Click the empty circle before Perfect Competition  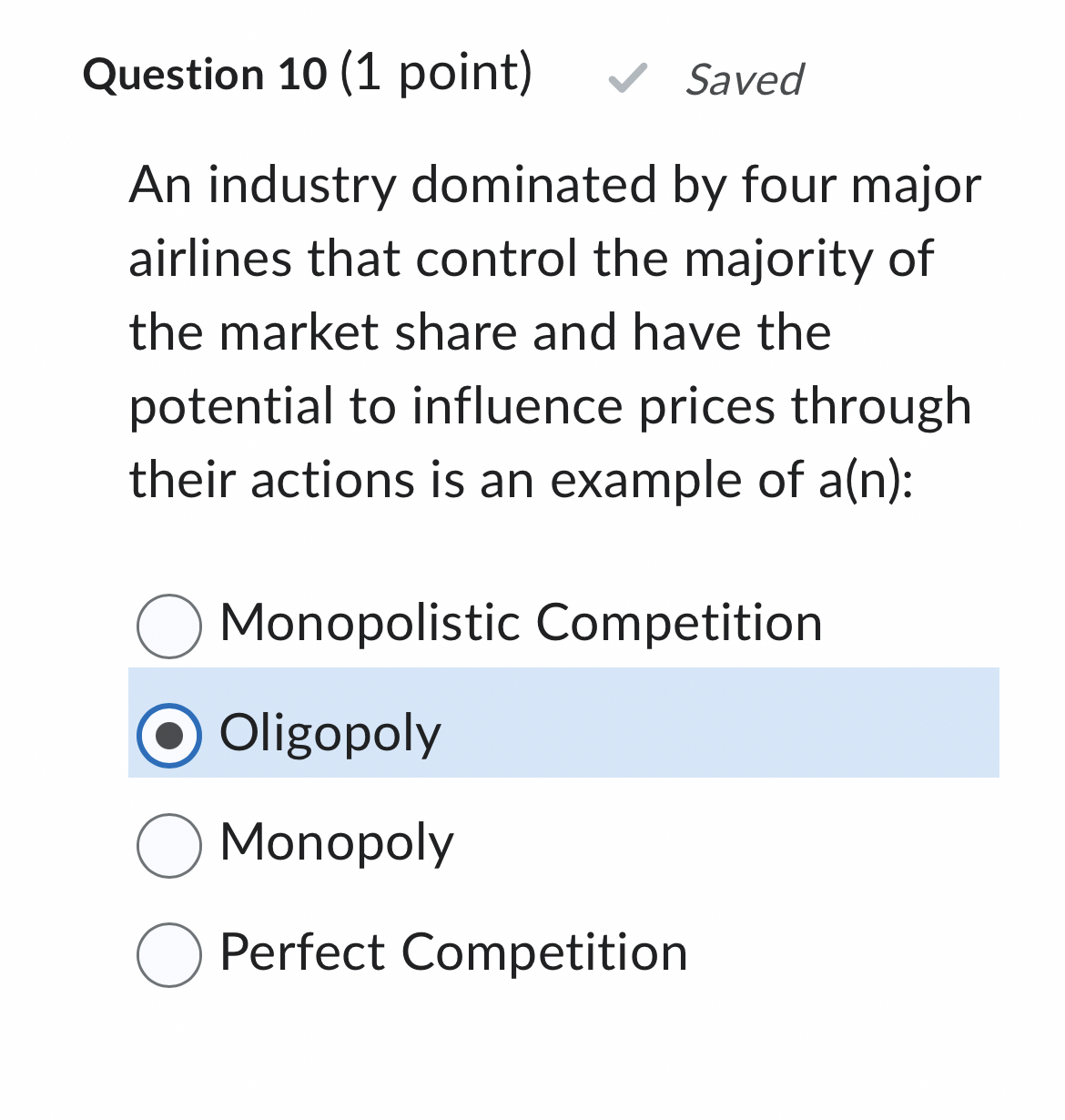pos(169,954)
